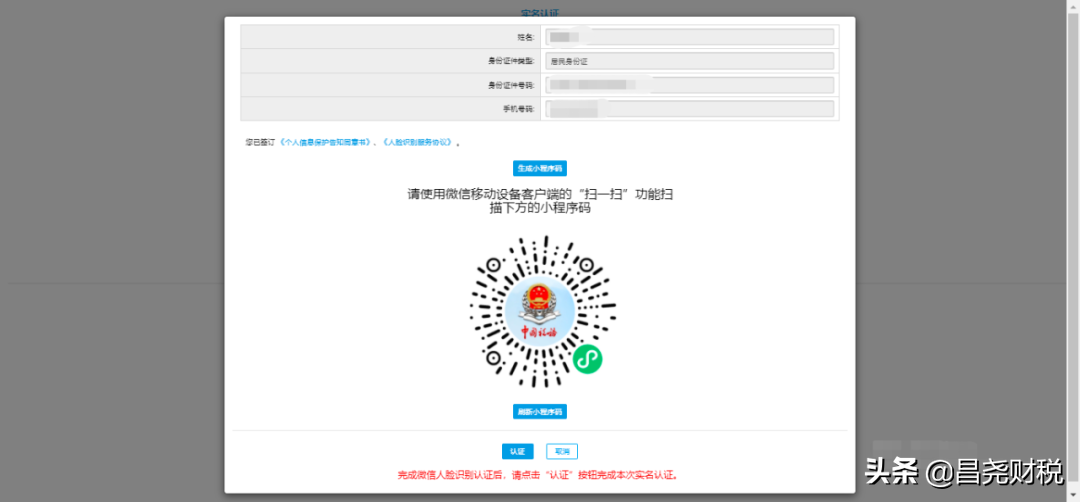The width and height of the screenshot is (1080, 502).
Task: Click the 身份证件类型 label text
Action: 512,61
